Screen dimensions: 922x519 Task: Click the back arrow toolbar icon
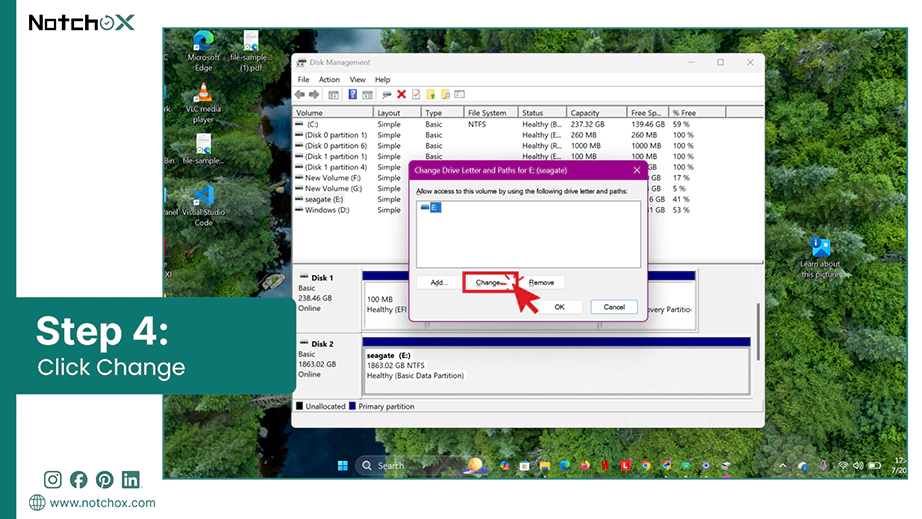point(300,94)
